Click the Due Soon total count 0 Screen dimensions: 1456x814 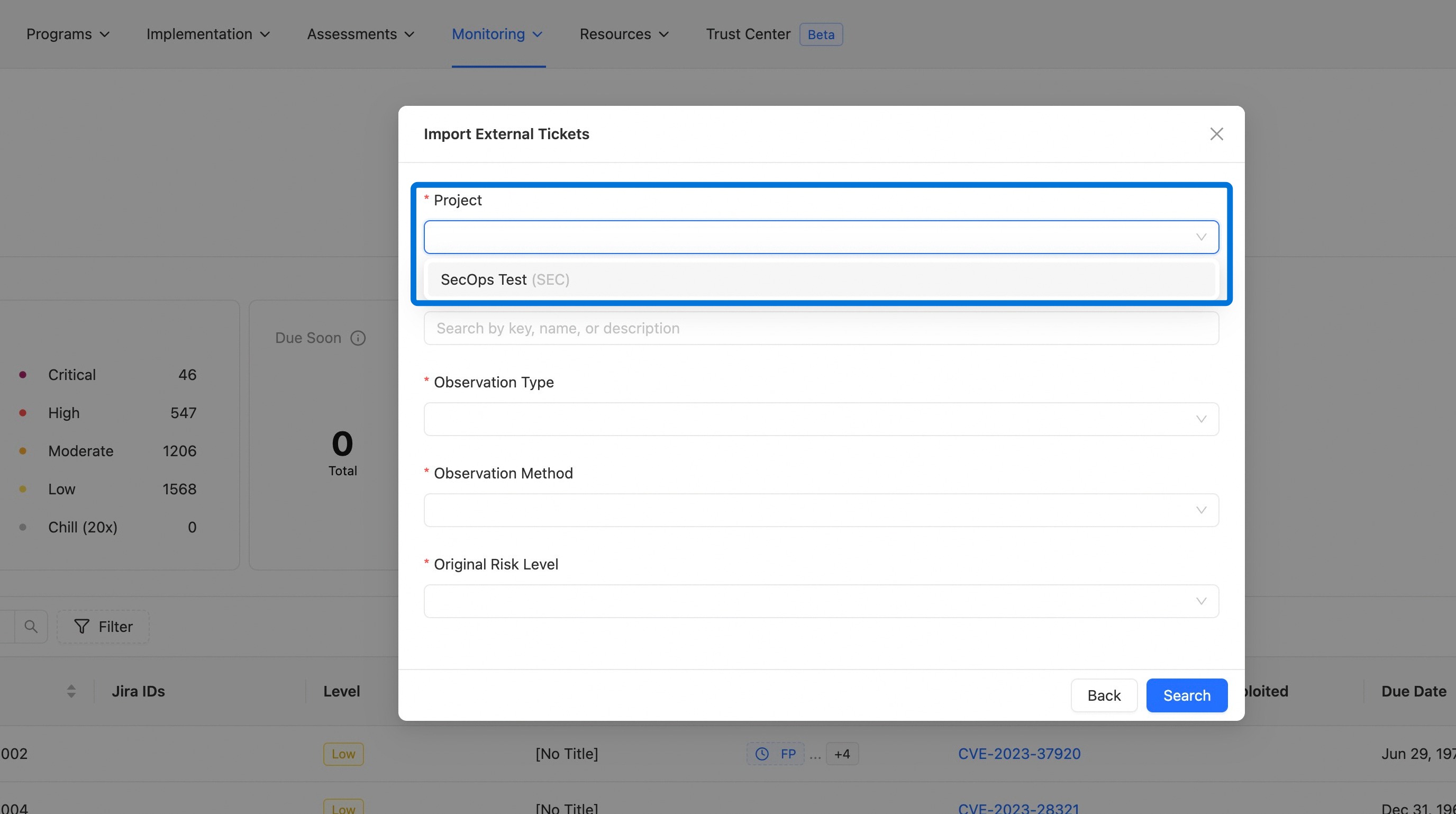click(342, 444)
